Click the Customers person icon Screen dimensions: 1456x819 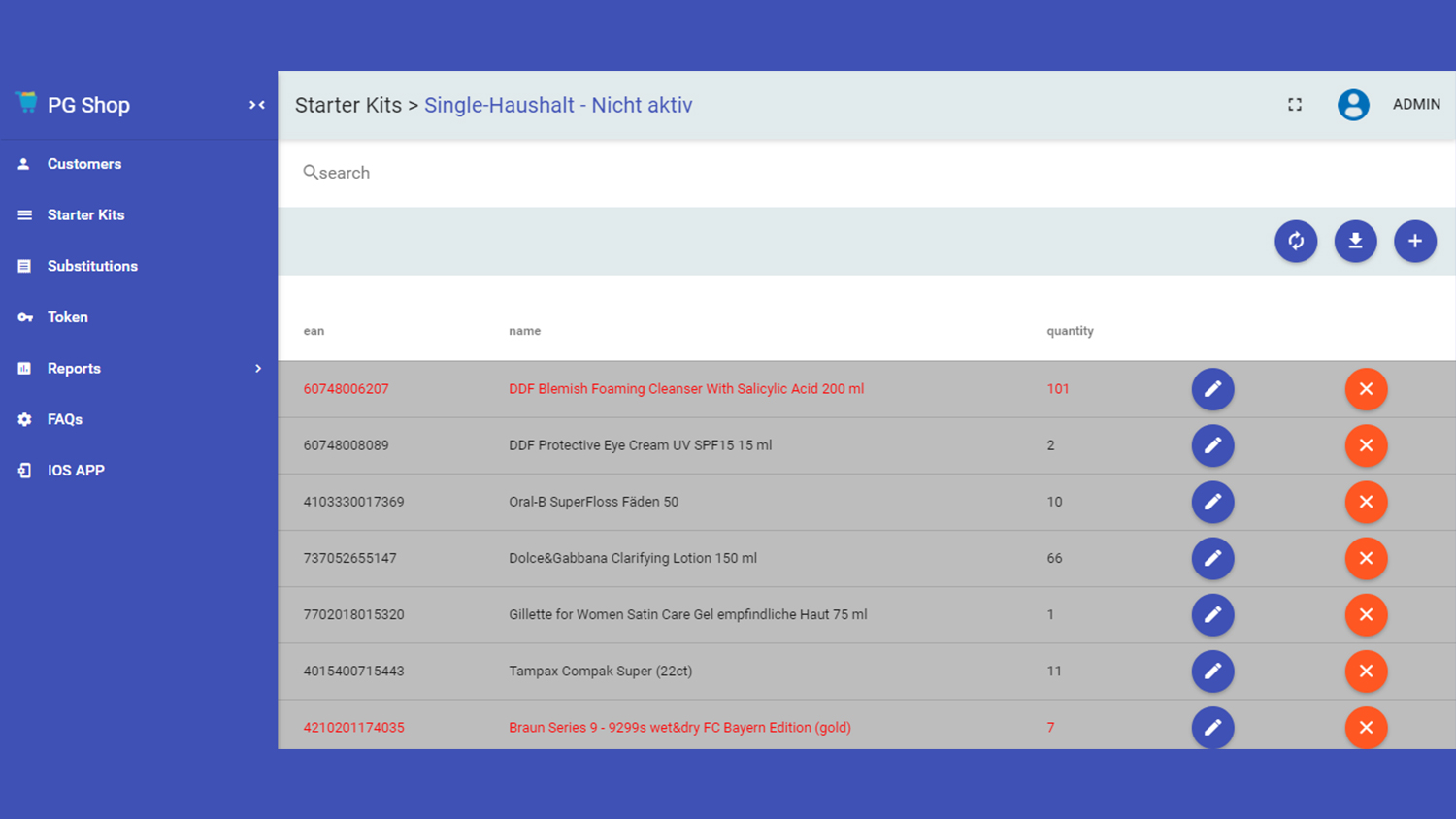pos(24,164)
